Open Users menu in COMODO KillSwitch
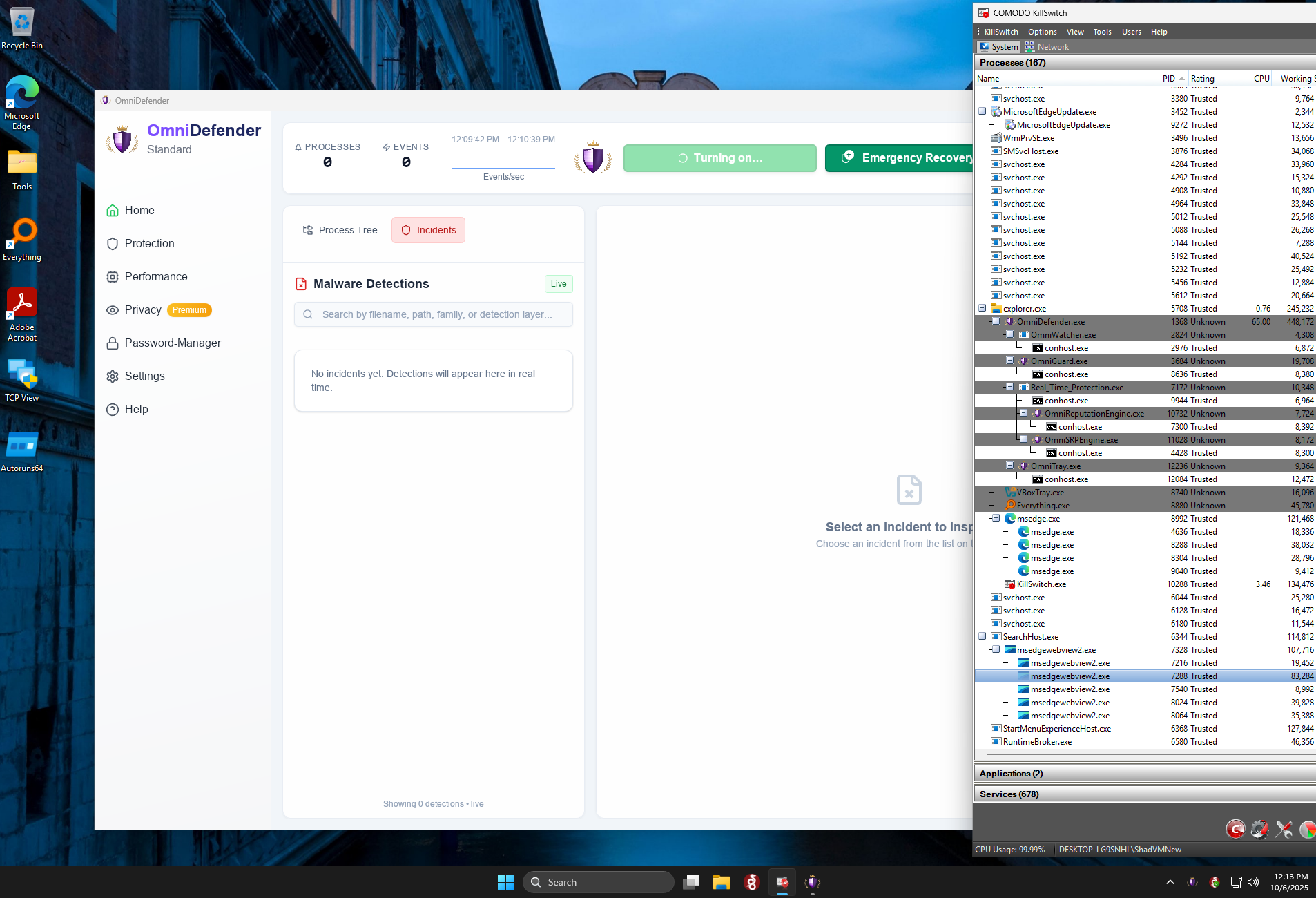This screenshot has height=898, width=1316. [1131, 32]
